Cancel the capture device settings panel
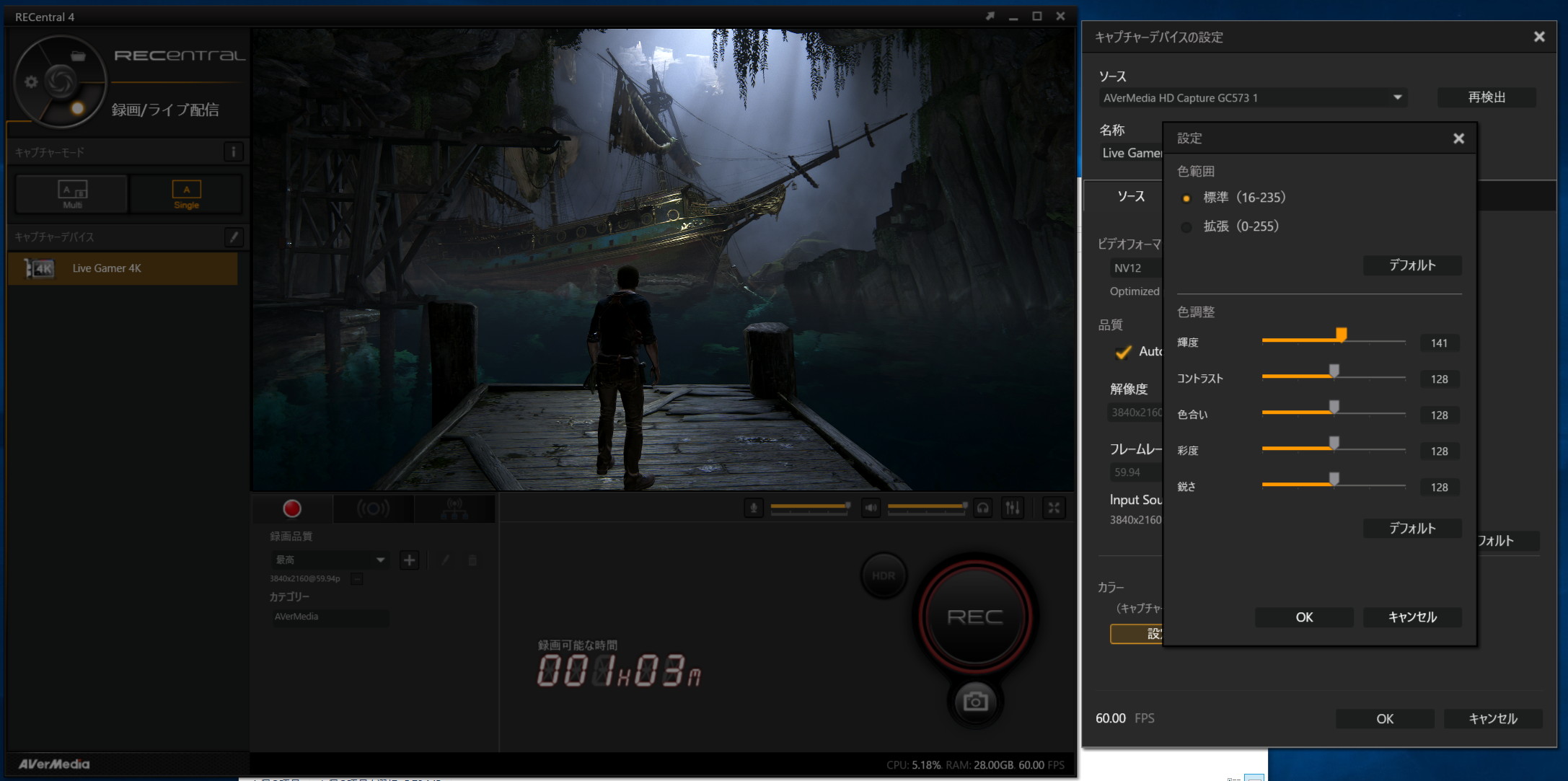Viewport: 1568px width, 781px height. (x=1493, y=718)
